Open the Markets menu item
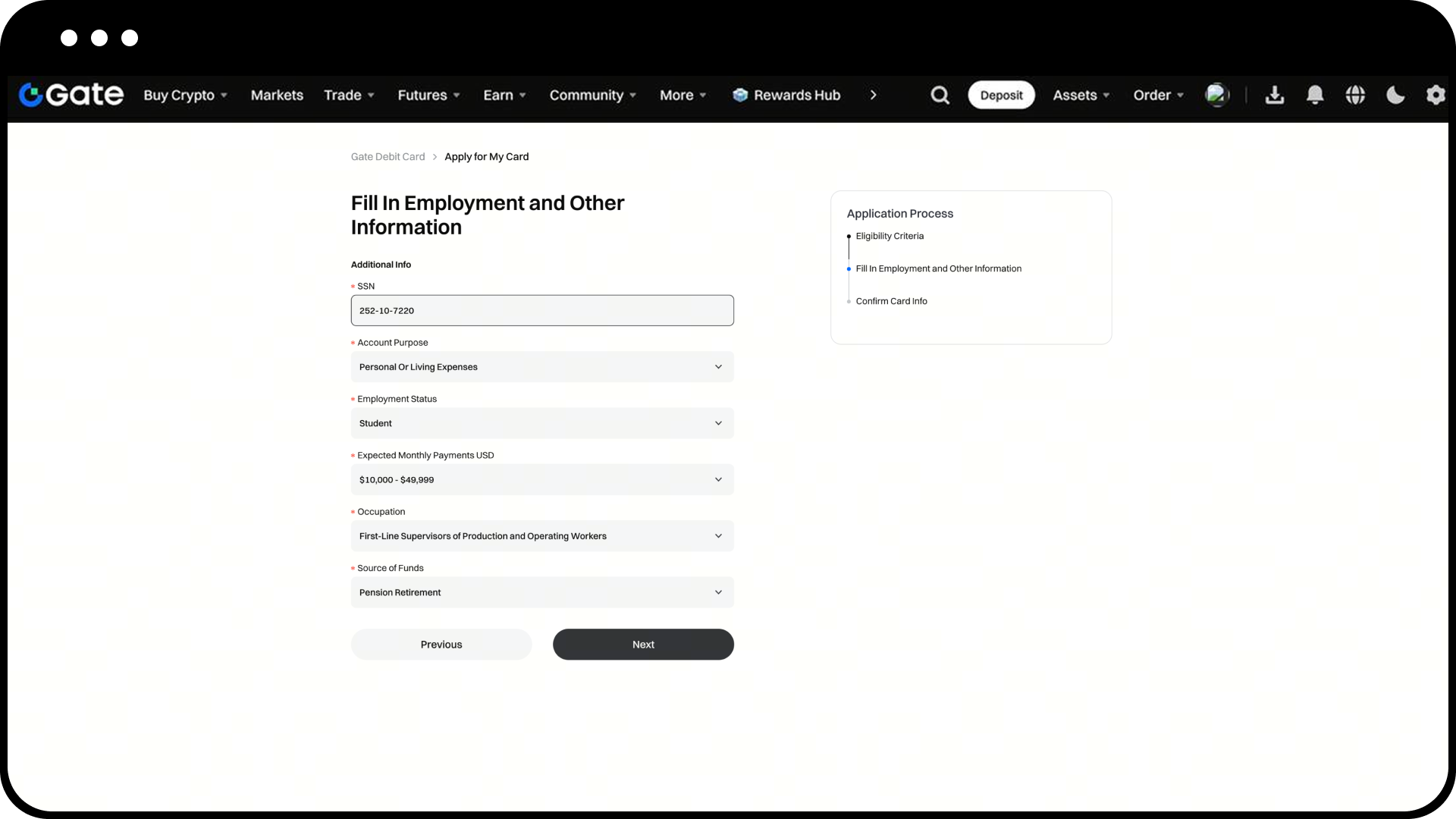This screenshot has width=1456, height=819. click(277, 95)
